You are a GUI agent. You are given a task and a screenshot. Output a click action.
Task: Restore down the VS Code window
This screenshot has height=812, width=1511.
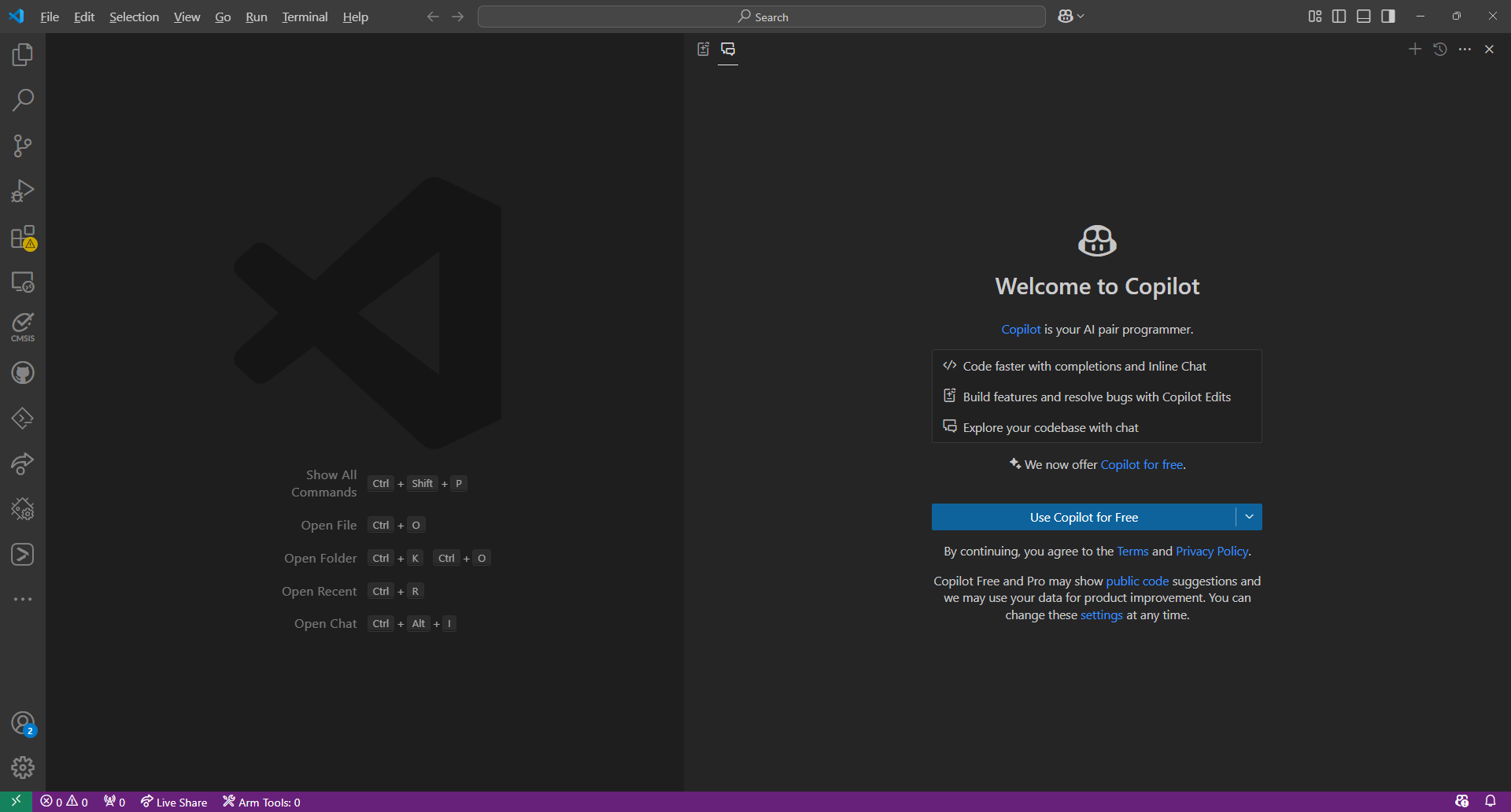(x=1457, y=17)
